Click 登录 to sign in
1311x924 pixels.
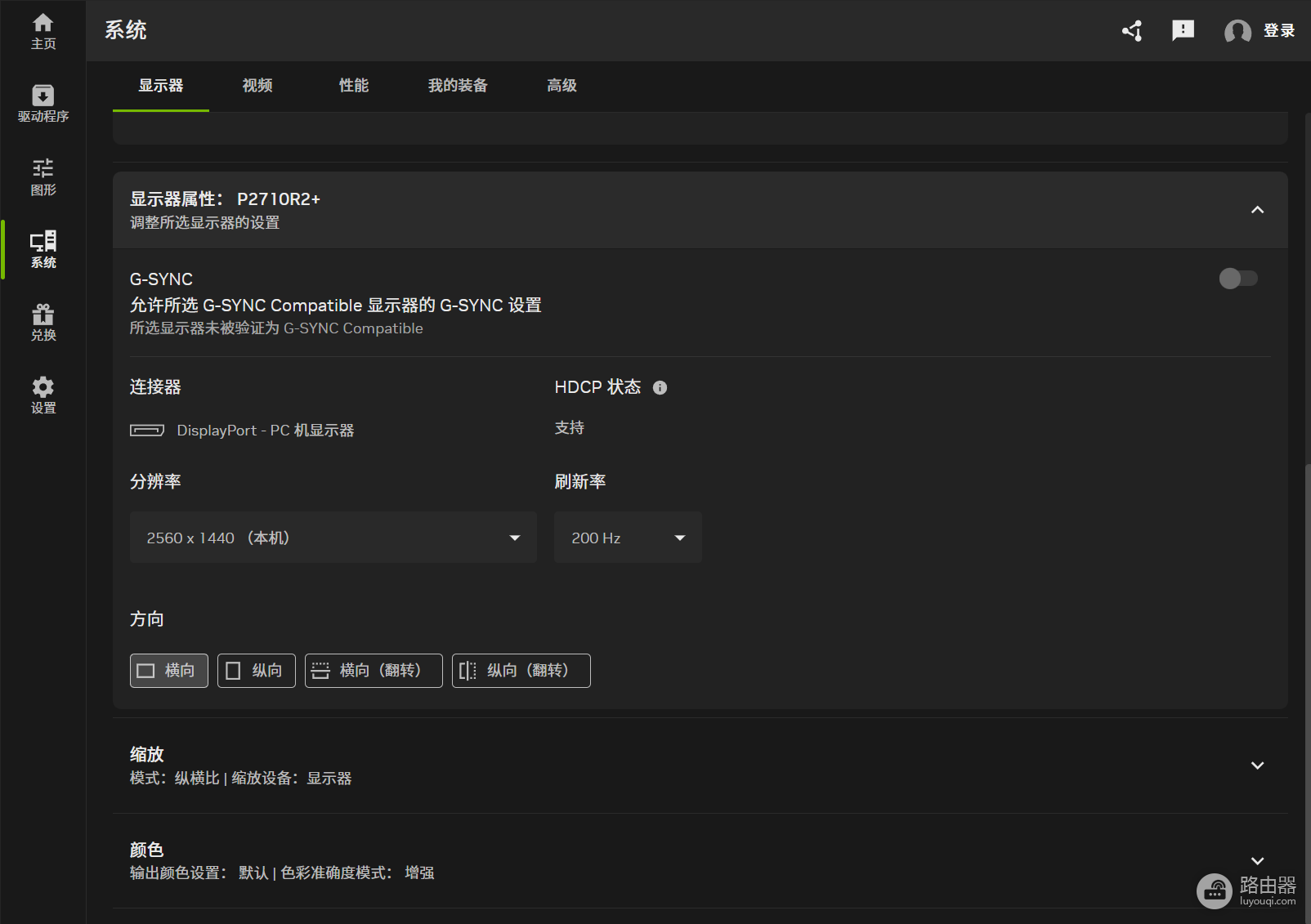point(1279,31)
